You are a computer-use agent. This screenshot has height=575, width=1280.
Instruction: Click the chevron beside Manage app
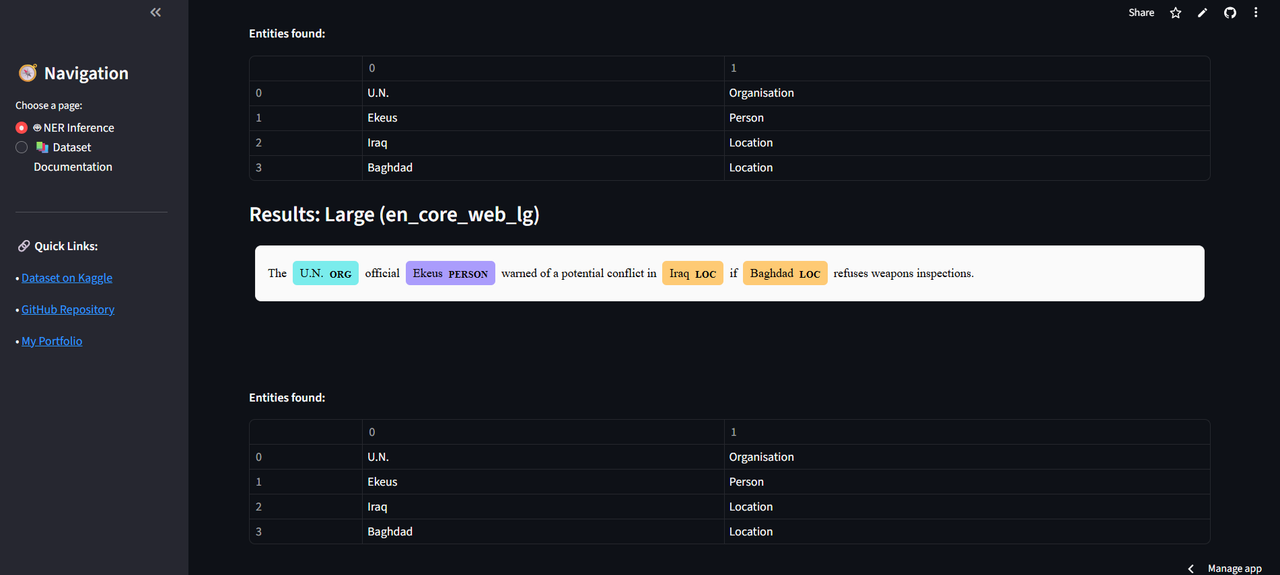tap(1190, 568)
